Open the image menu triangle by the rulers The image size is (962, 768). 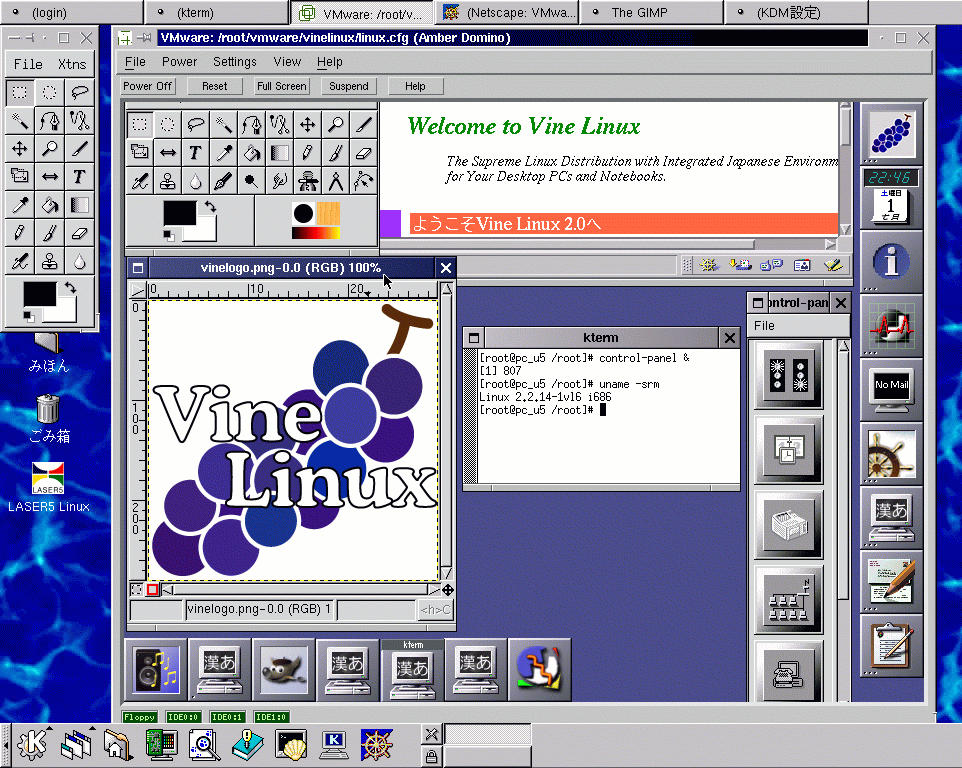138,290
